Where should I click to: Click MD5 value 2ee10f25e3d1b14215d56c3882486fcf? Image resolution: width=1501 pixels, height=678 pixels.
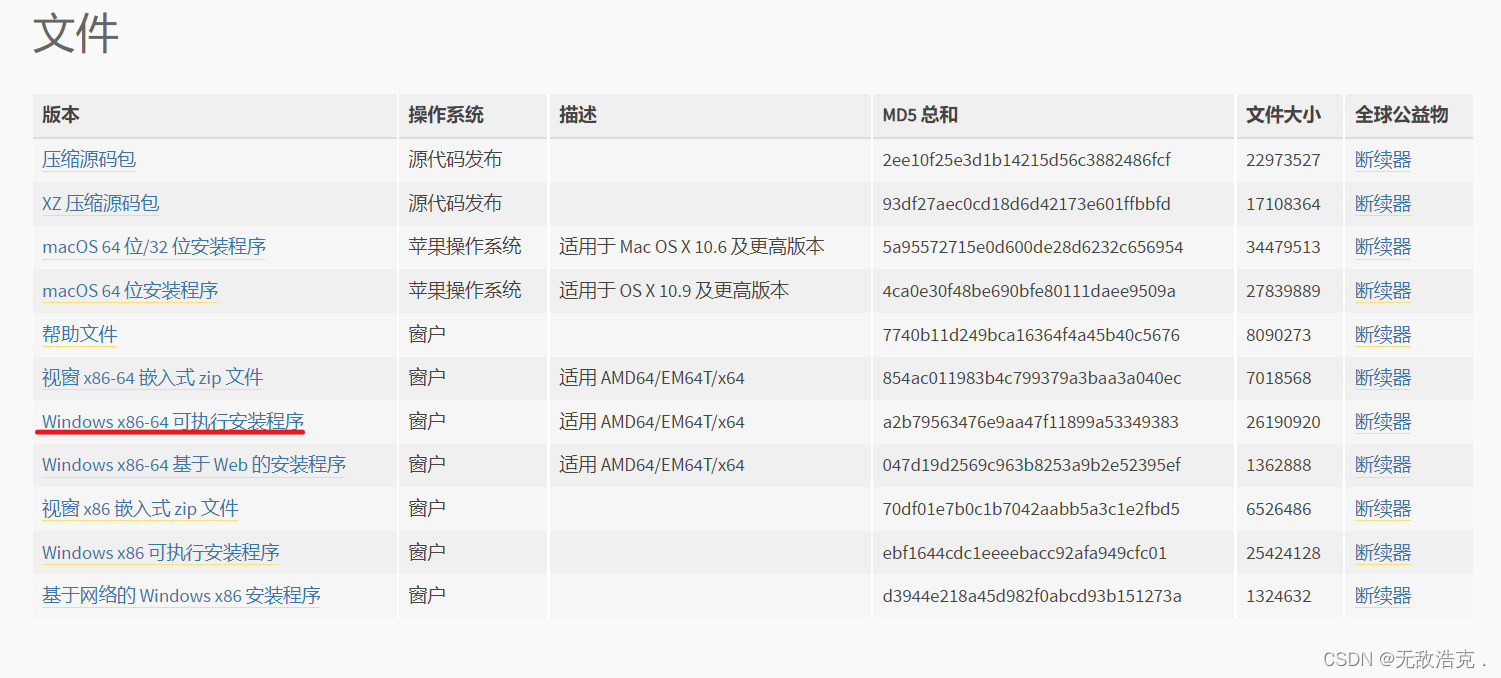pyautogui.click(x=1026, y=160)
